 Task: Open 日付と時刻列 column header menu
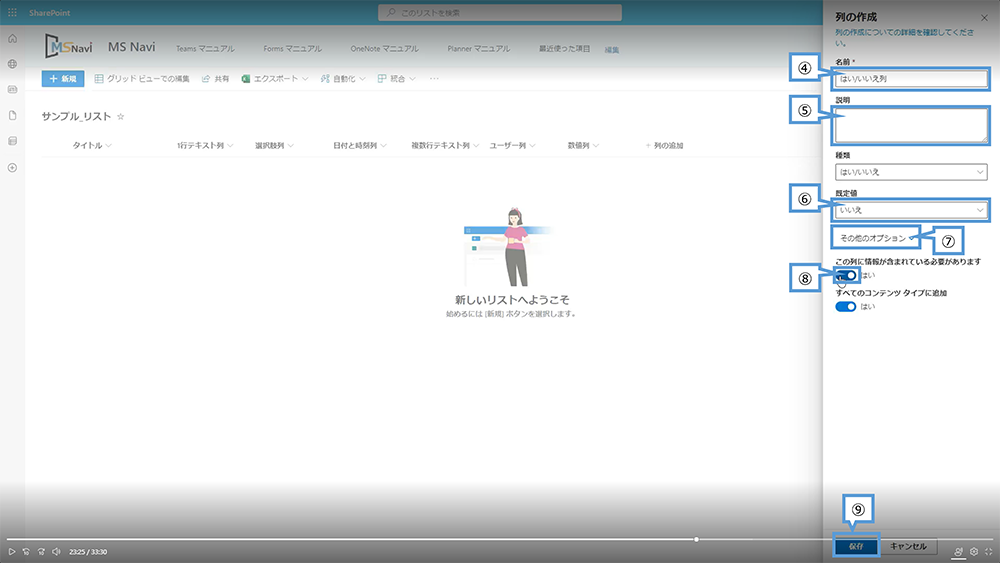360,145
